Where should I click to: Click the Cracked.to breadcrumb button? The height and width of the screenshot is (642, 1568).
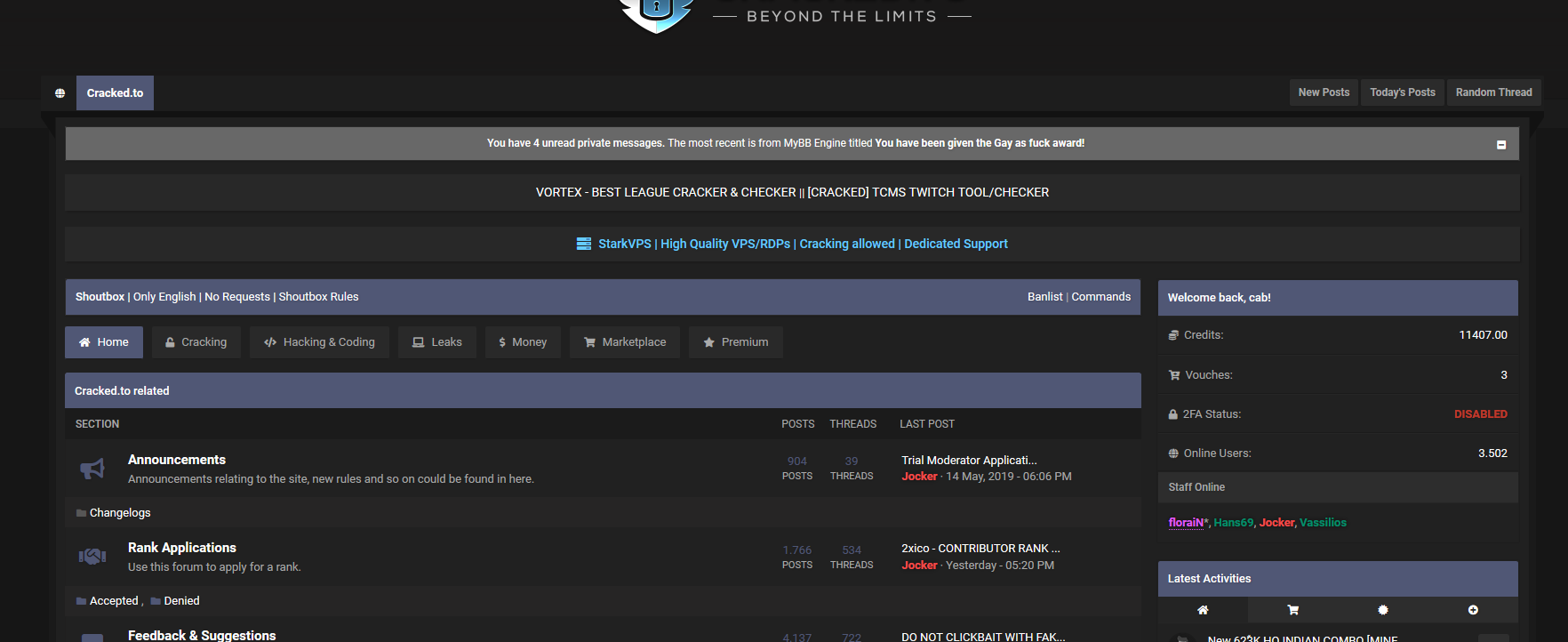[x=115, y=93]
